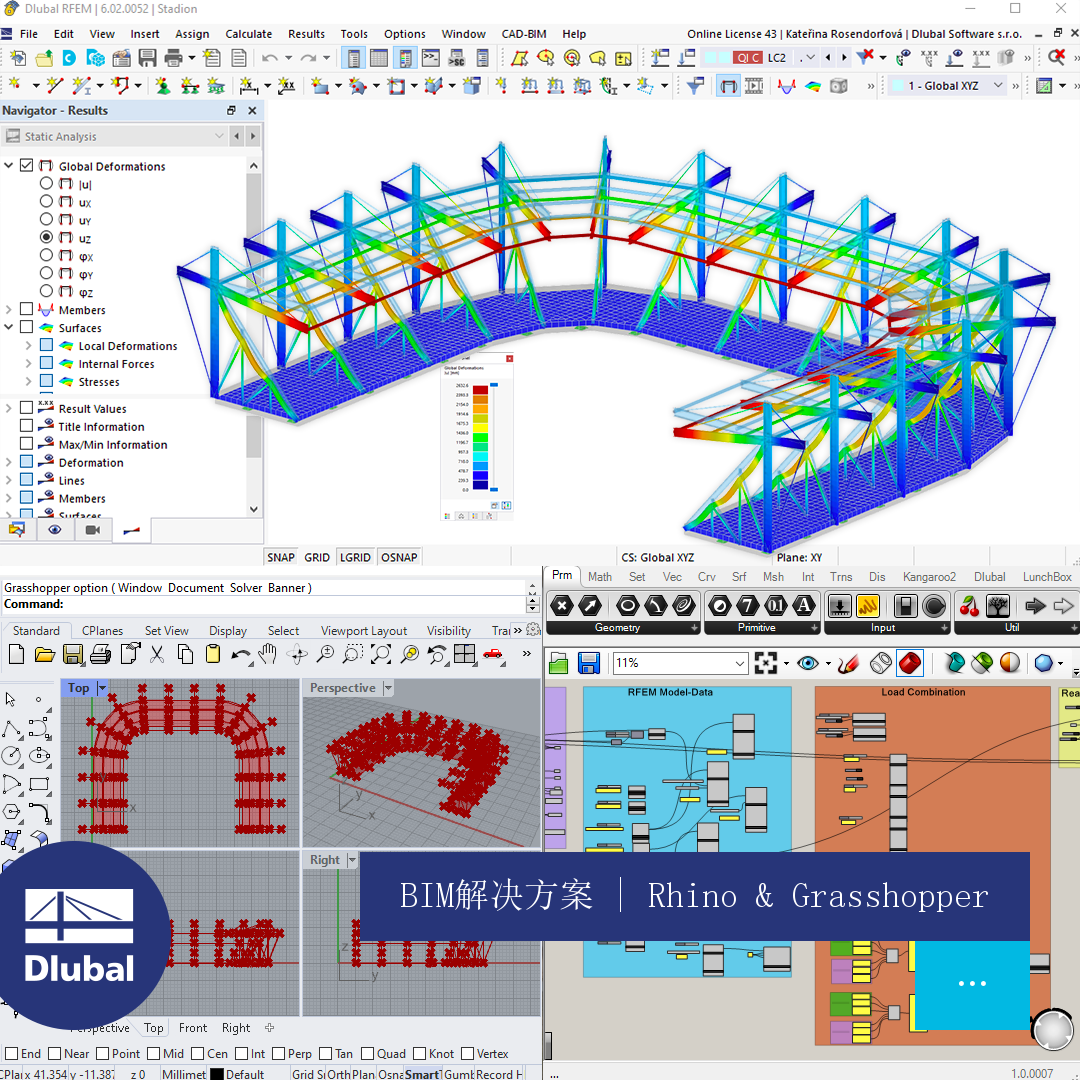
Task: Click Rhino Undo arrow icon
Action: (240, 654)
